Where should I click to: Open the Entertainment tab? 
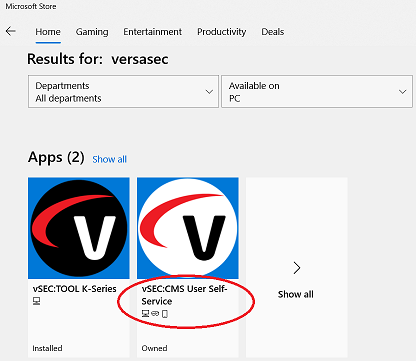click(x=153, y=32)
